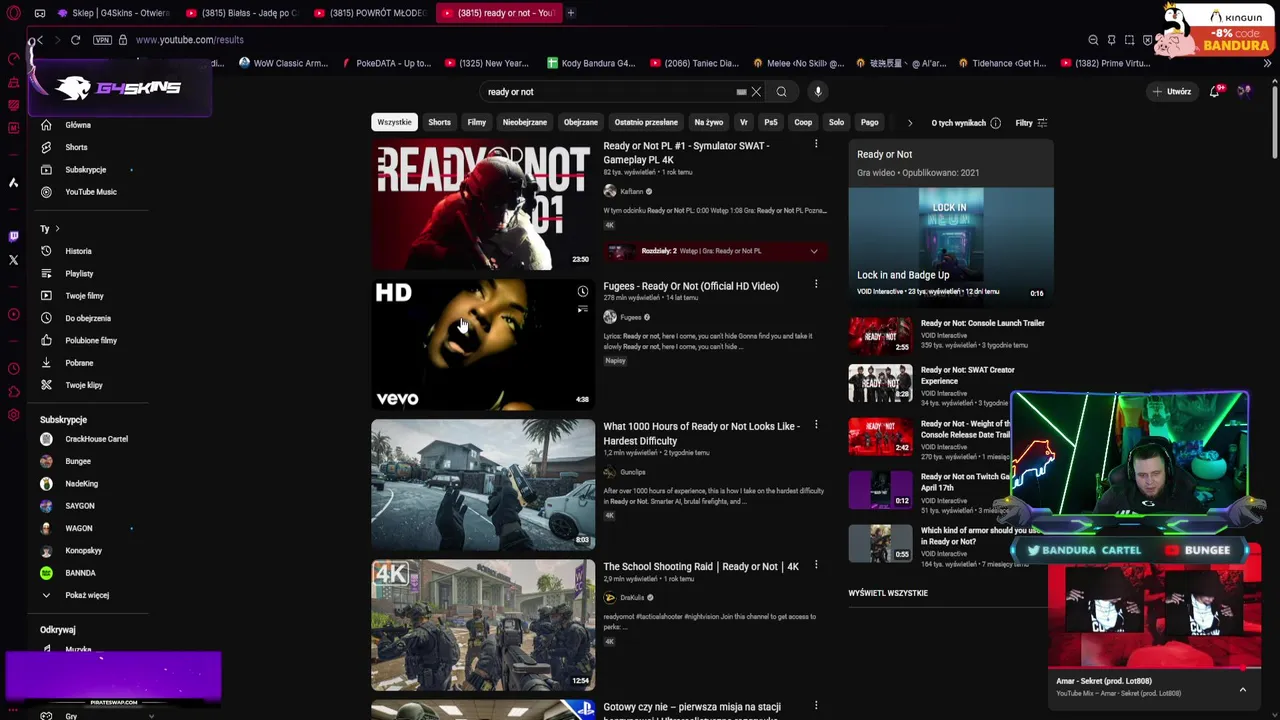Viewport: 1280px width, 720px height.
Task: Expand the Amar - Sekret mini player
Action: pos(1243,689)
